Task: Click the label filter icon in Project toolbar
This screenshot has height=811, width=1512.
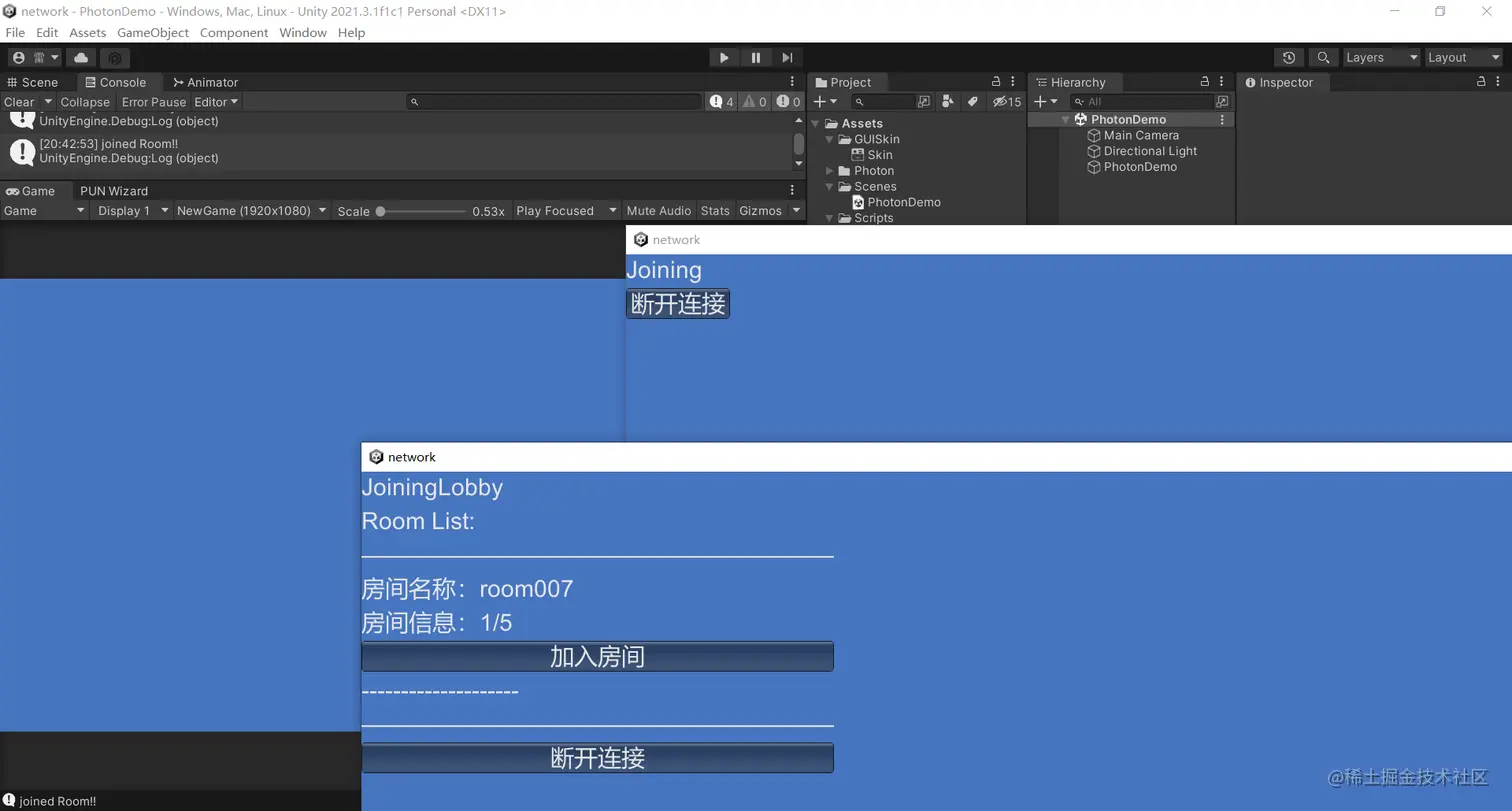Action: pyautogui.click(x=972, y=101)
